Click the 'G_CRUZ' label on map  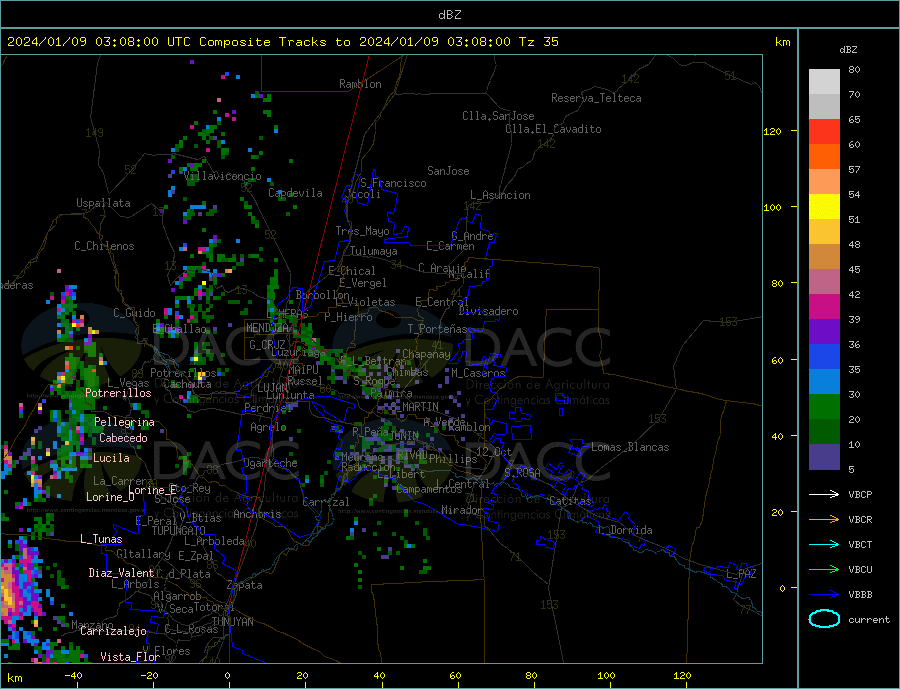pyautogui.click(x=267, y=344)
